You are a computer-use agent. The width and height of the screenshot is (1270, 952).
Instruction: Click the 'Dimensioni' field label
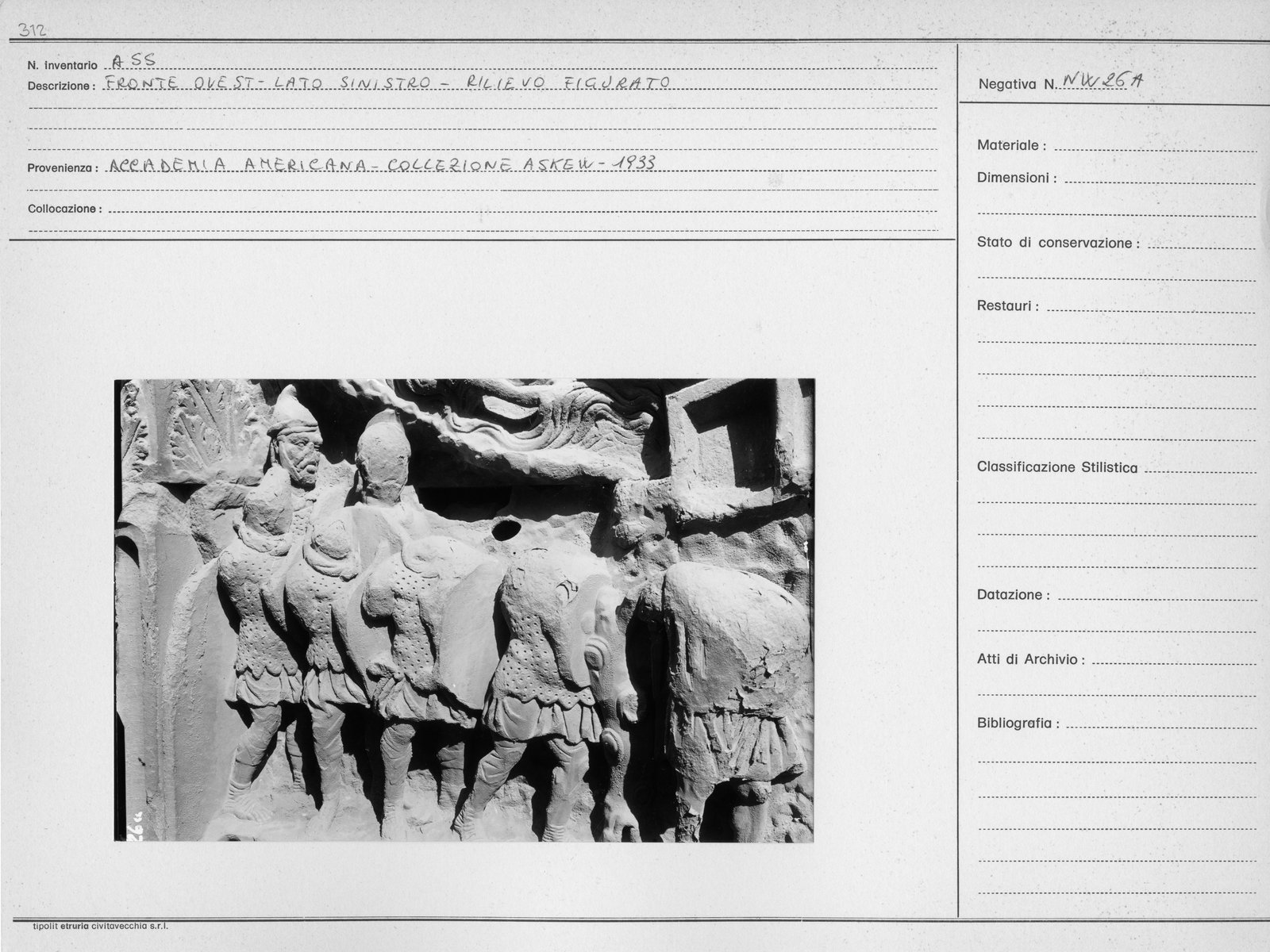pyautogui.click(x=1017, y=178)
